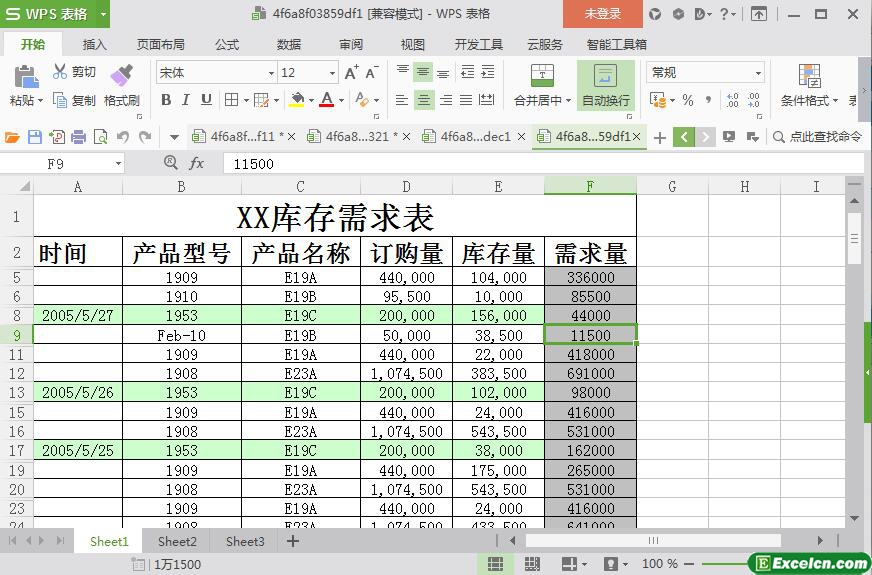Toggle italic formatting
Screen dimensions: 872x575
[x=186, y=100]
